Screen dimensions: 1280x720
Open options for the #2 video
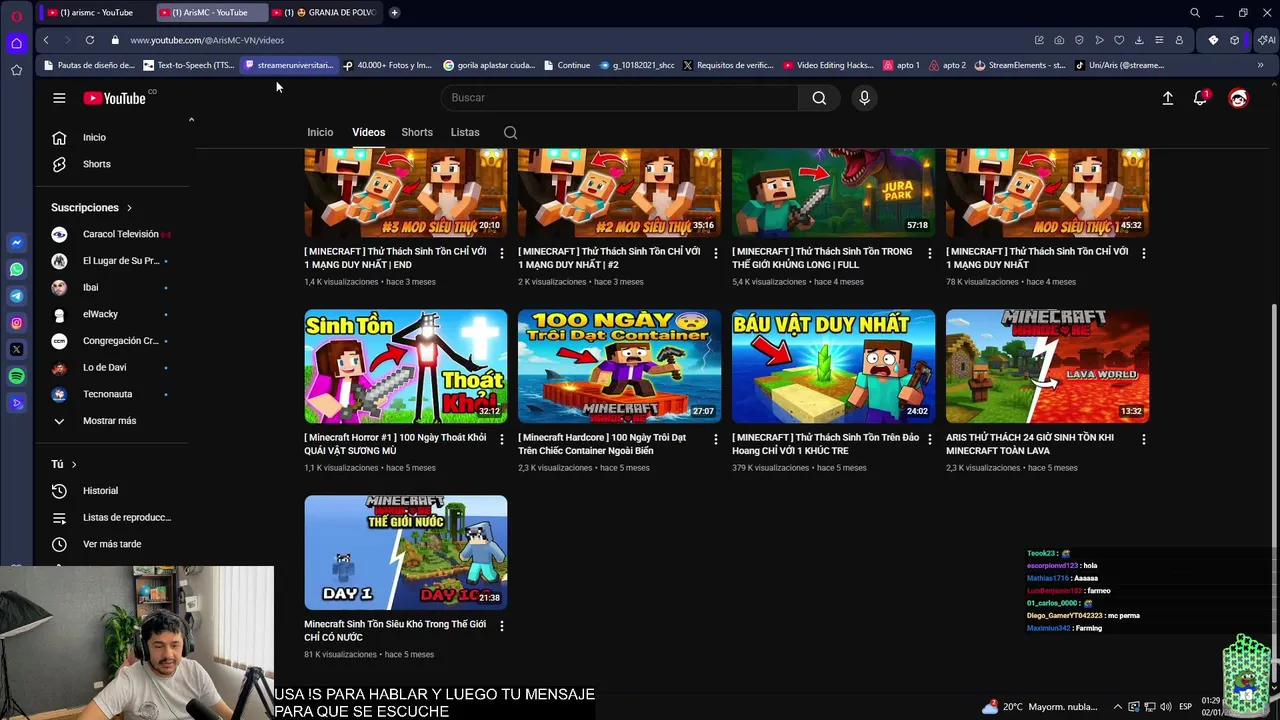715,254
